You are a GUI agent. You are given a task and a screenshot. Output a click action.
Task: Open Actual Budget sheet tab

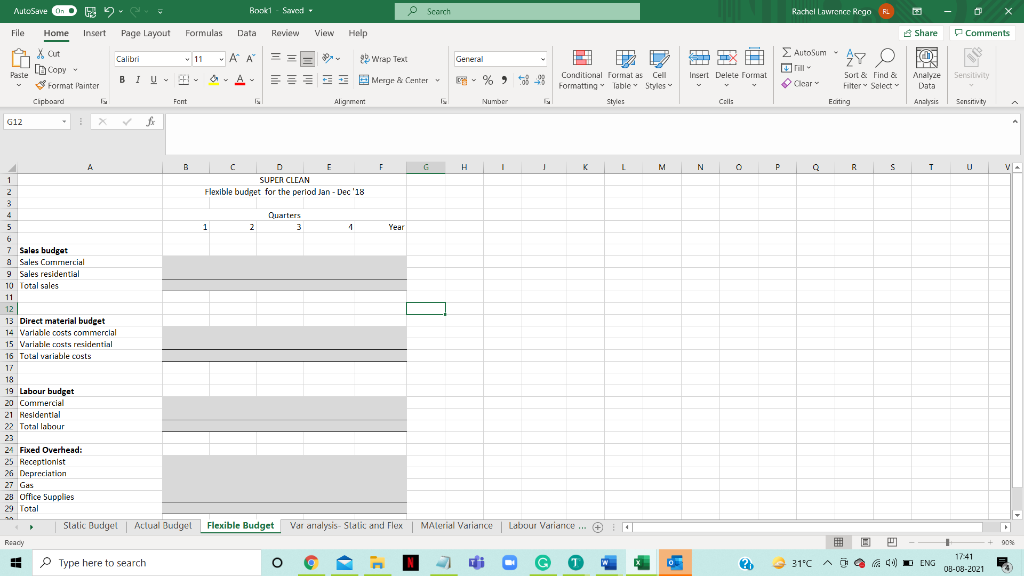click(x=163, y=526)
